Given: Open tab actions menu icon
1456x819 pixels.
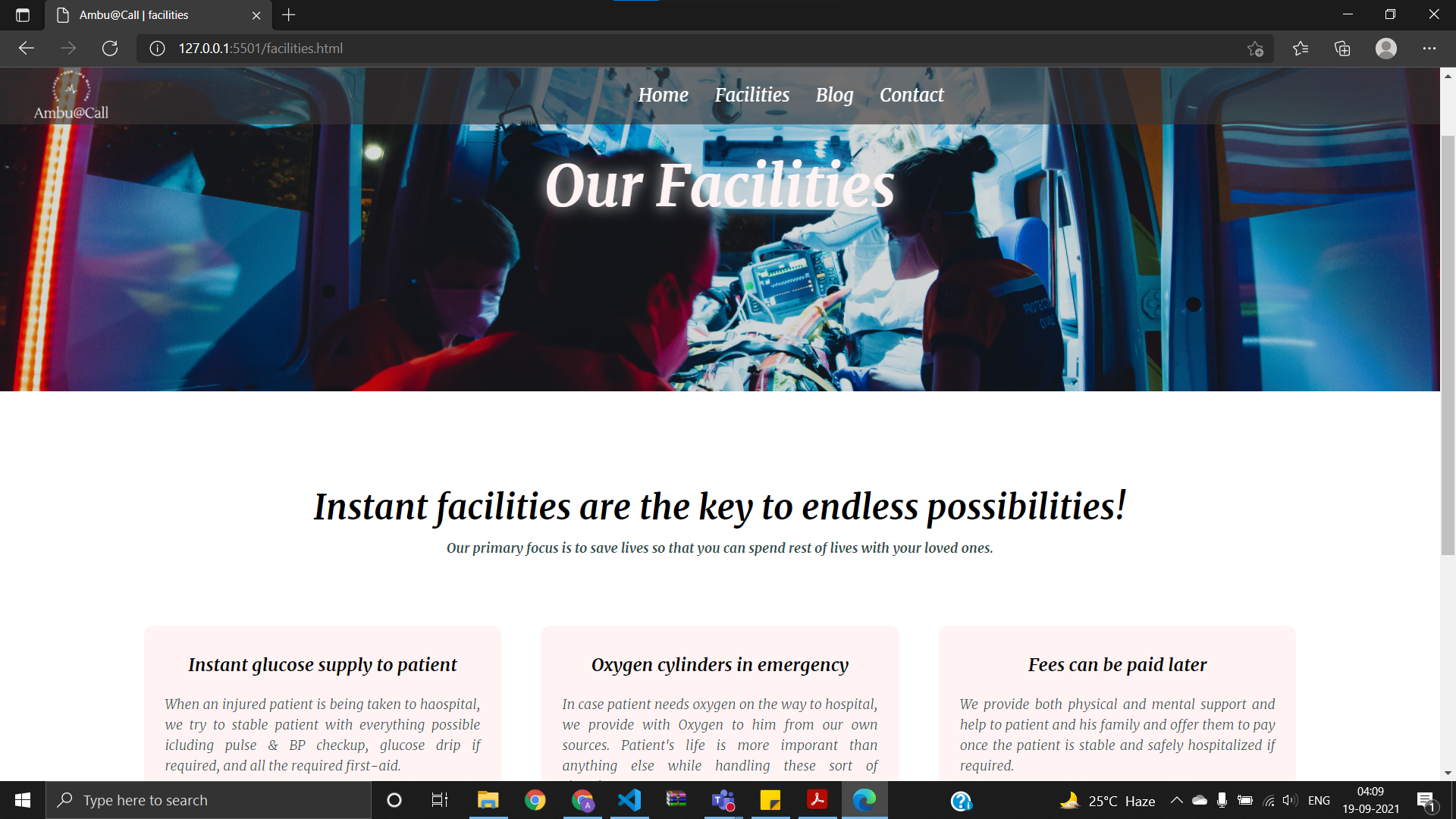Looking at the screenshot, I should 23,15.
